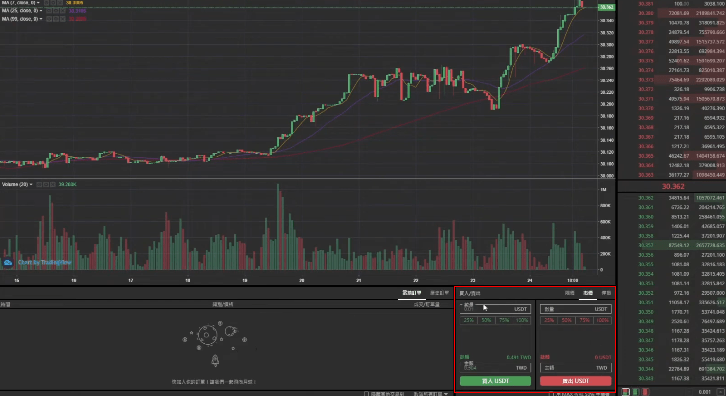Toggle the MAX fee discount checkbox
The image size is (726, 396).
coord(551,394)
